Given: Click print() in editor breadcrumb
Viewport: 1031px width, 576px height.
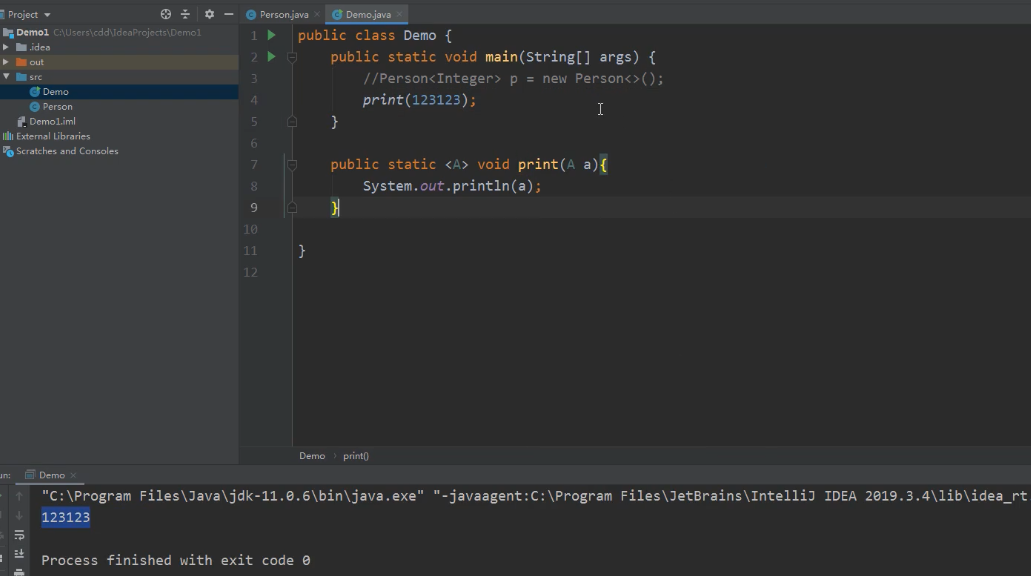Looking at the screenshot, I should click(356, 456).
